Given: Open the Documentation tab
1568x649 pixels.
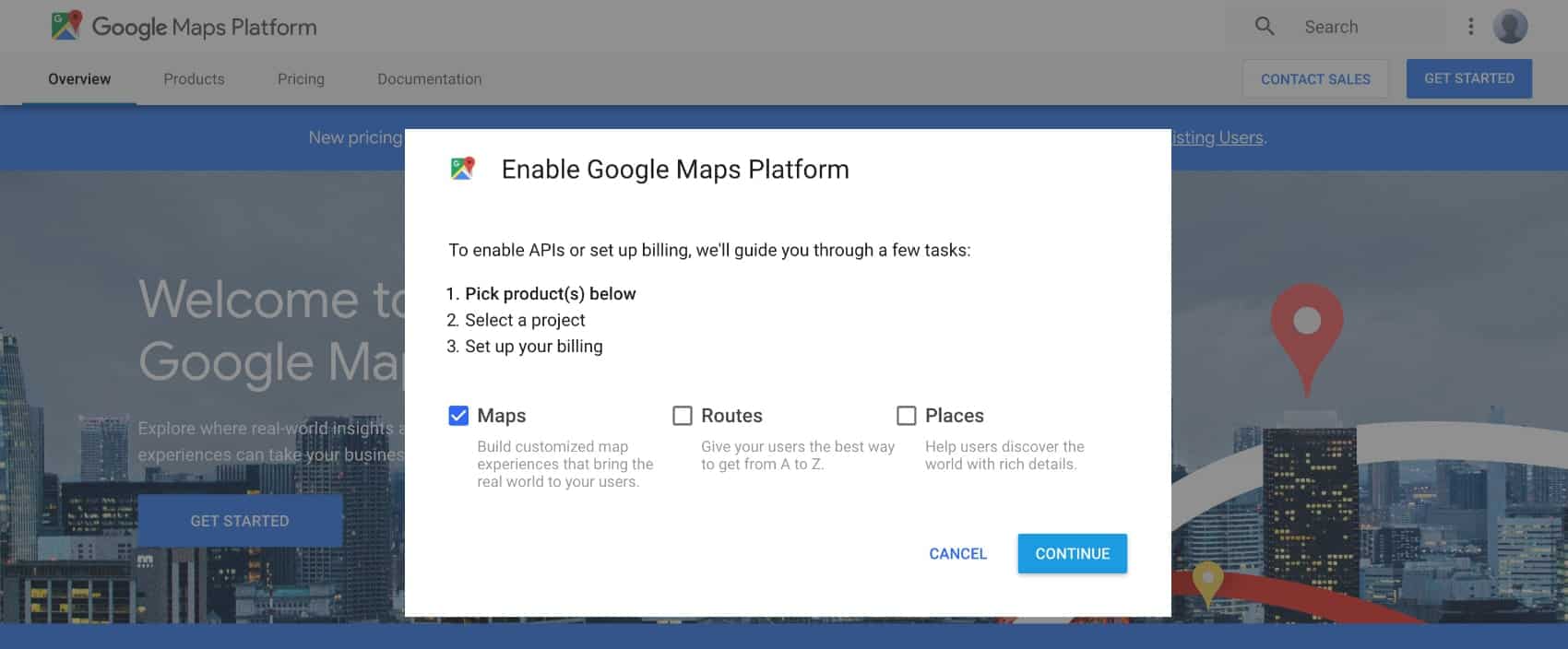Looking at the screenshot, I should pyautogui.click(x=429, y=79).
